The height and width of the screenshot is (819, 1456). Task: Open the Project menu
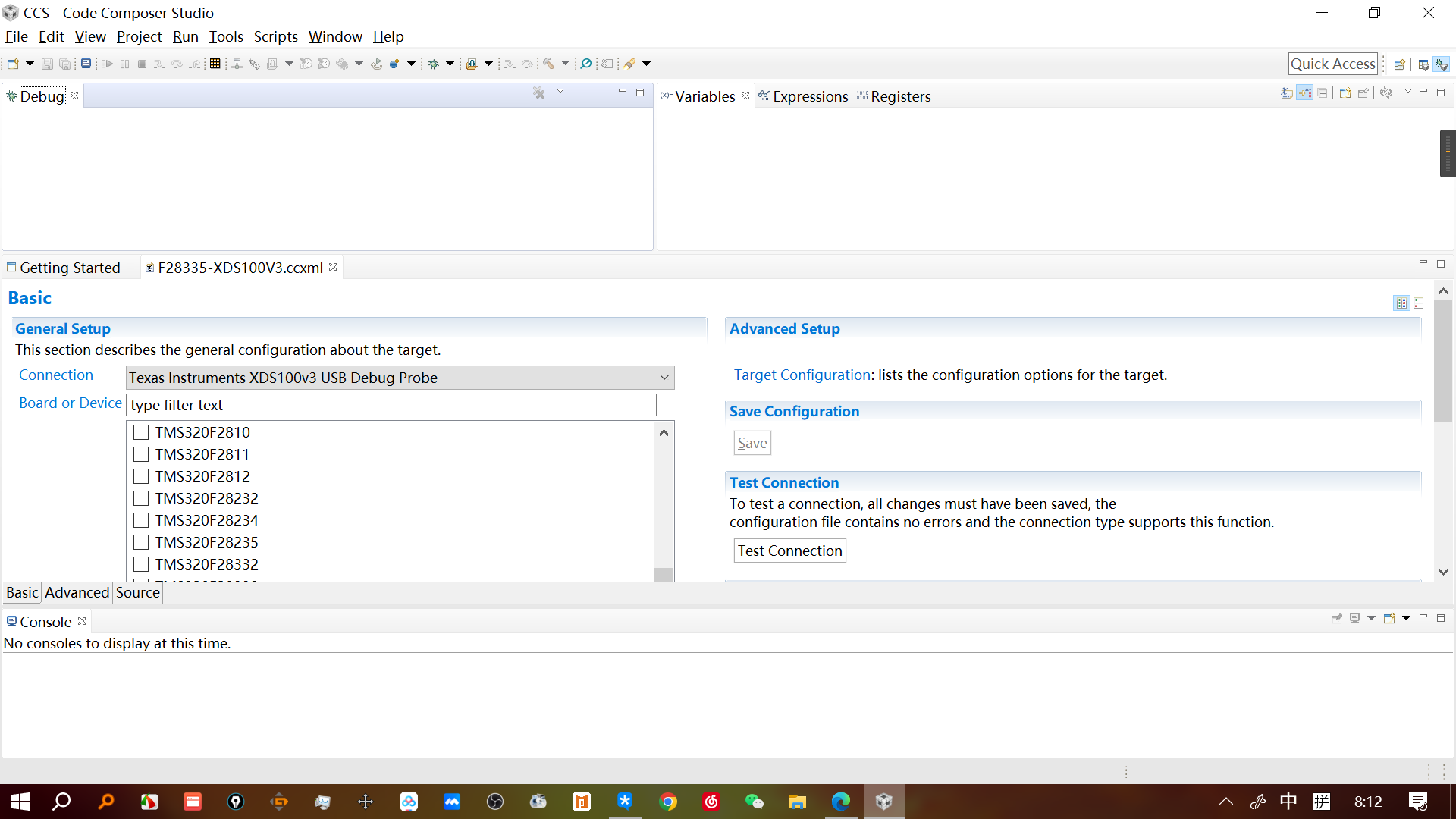139,36
